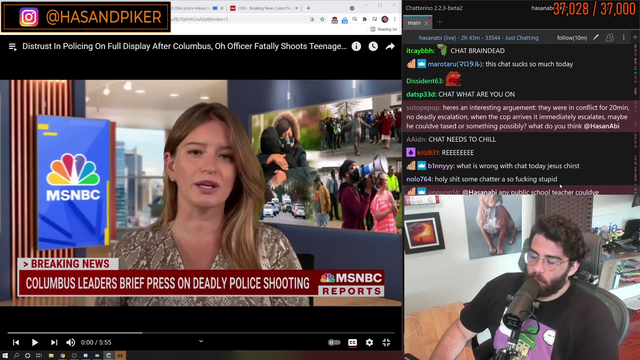Open Chrome three-dot menu
This screenshot has width=640, height=360.
[x=395, y=19]
